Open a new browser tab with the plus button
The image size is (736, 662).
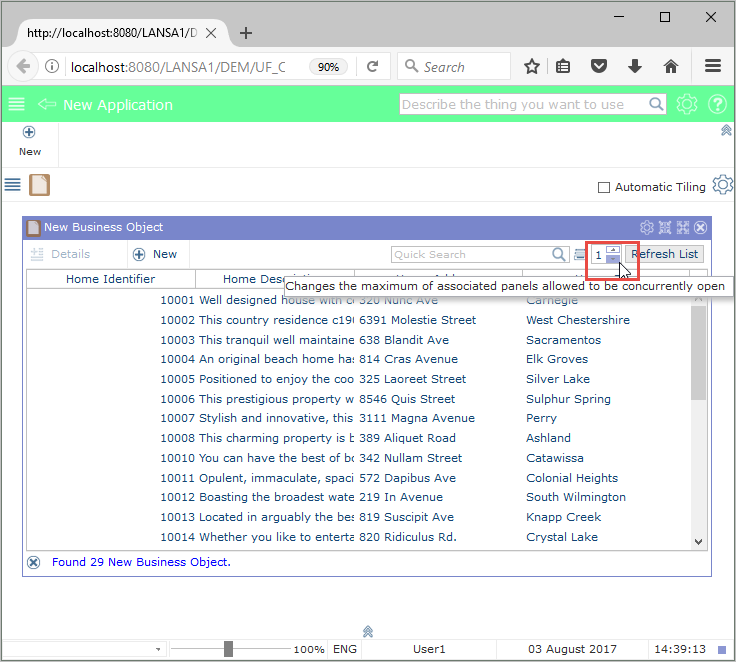(x=245, y=33)
